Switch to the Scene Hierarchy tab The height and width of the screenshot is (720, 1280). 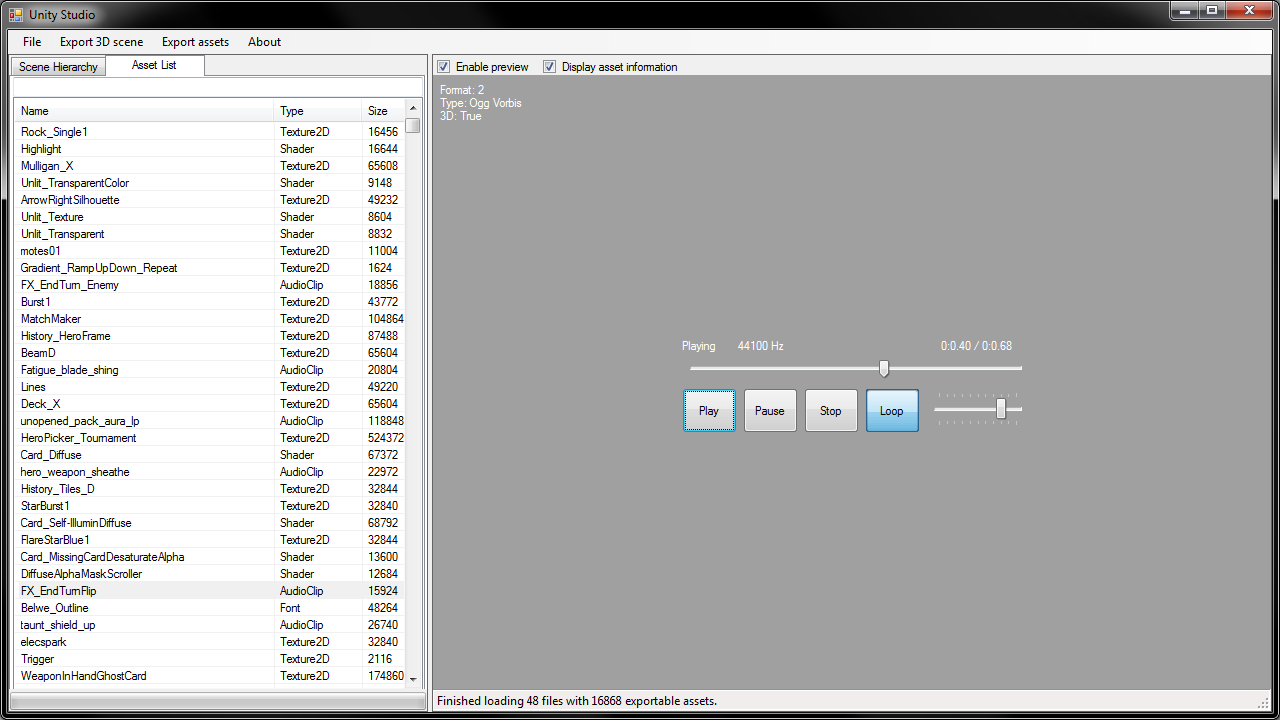(x=57, y=66)
